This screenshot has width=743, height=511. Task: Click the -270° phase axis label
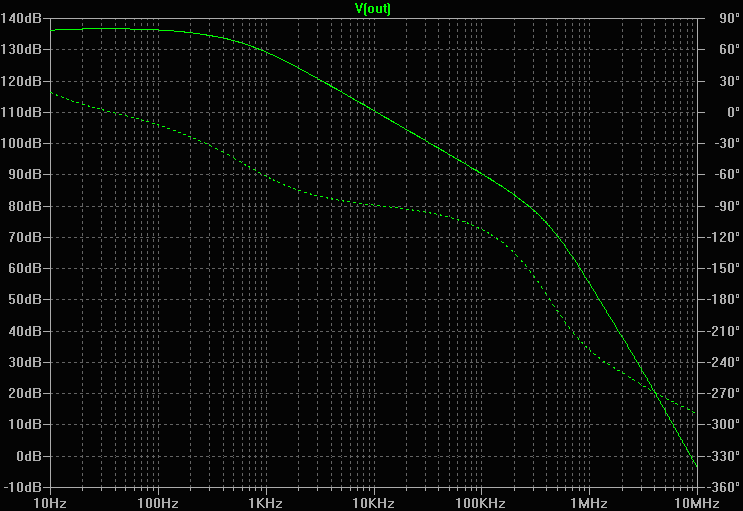pos(725,393)
